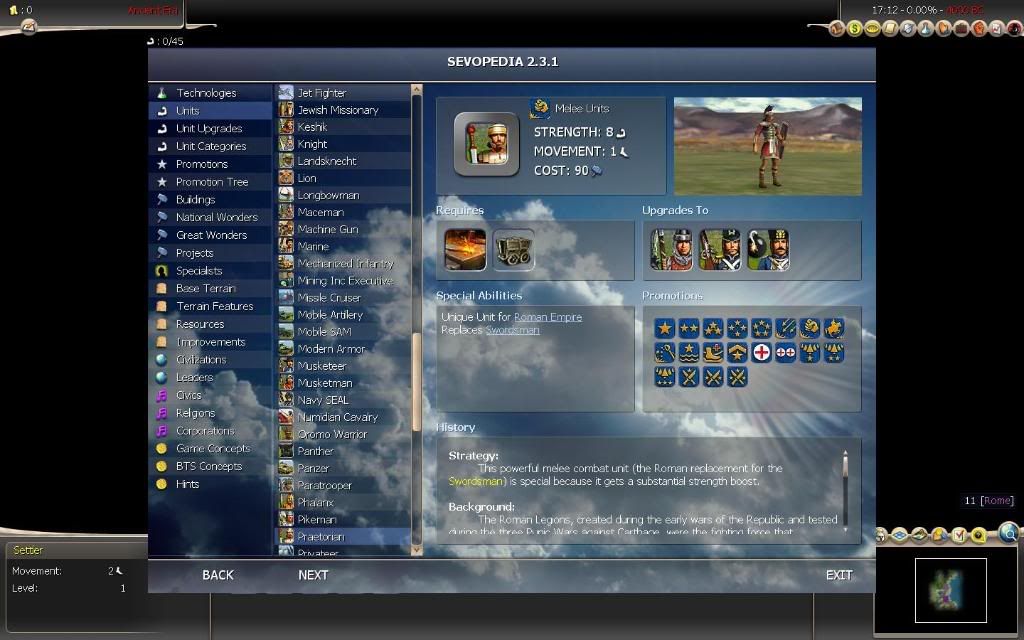This screenshot has width=1024, height=640.
Task: Open the Iron Working technology requirement icon
Action: click(465, 249)
